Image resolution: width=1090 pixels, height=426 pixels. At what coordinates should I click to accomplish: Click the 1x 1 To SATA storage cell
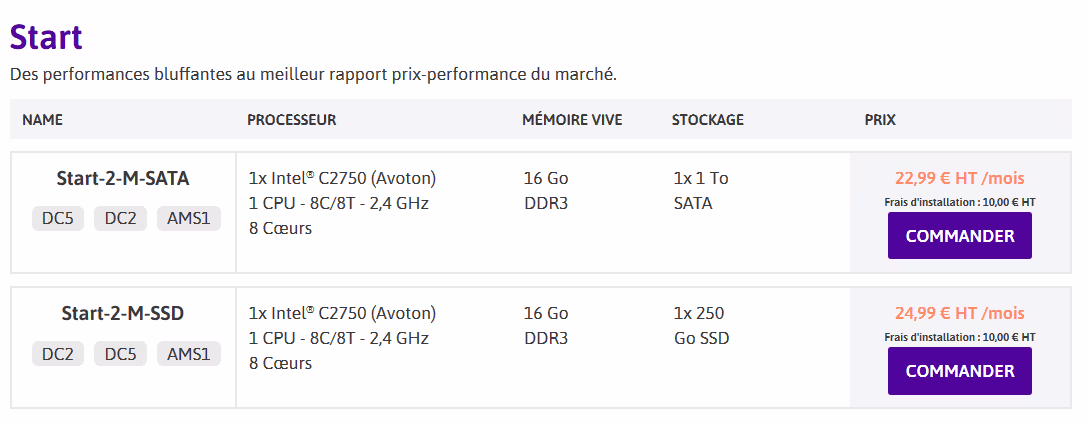[701, 190]
